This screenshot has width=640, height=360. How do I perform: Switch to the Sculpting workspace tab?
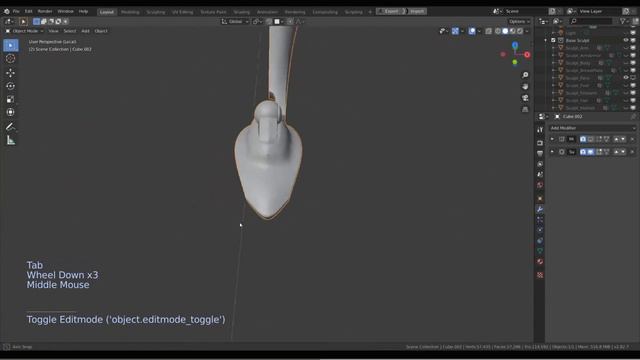point(156,12)
